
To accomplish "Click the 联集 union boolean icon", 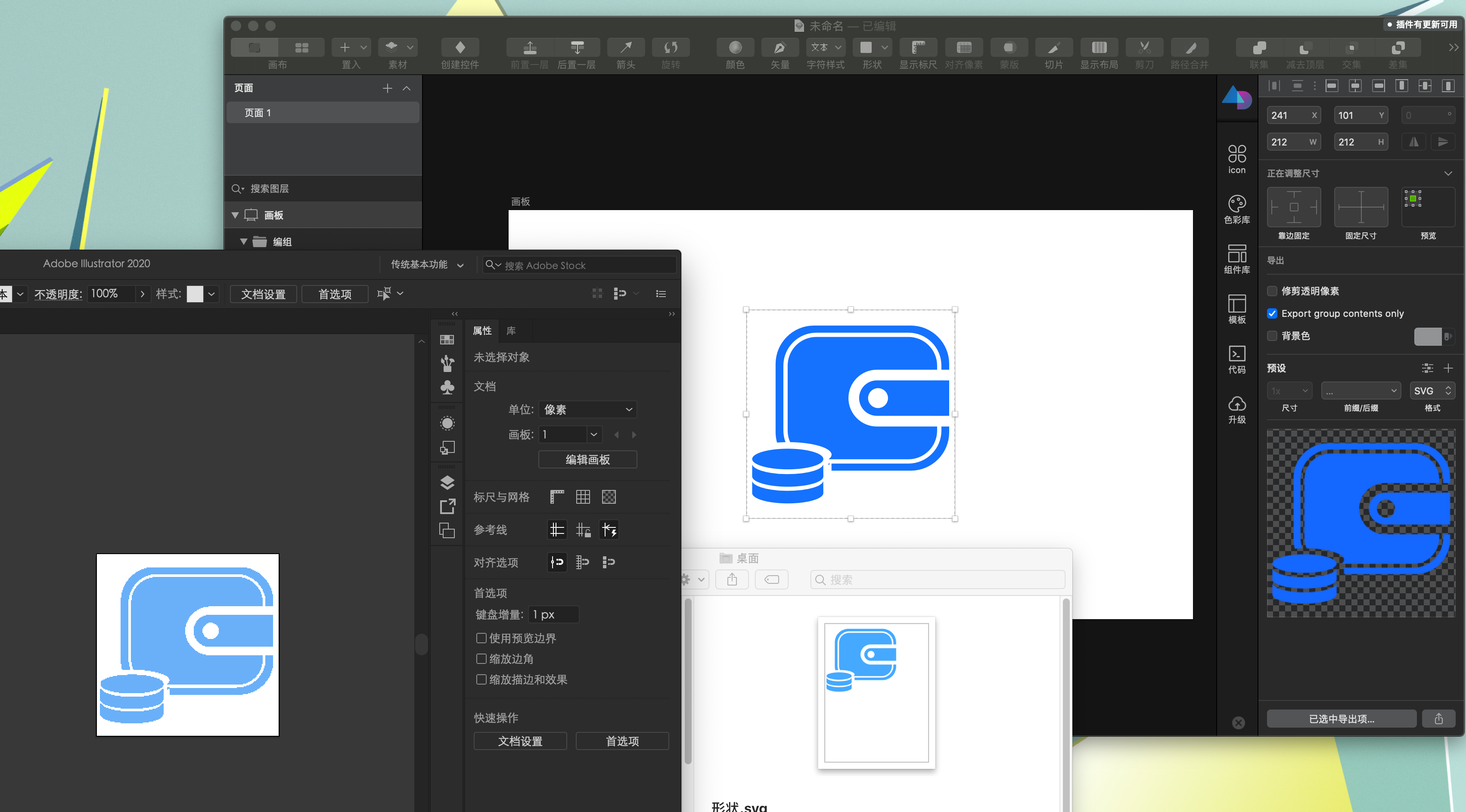I will [x=1259, y=47].
